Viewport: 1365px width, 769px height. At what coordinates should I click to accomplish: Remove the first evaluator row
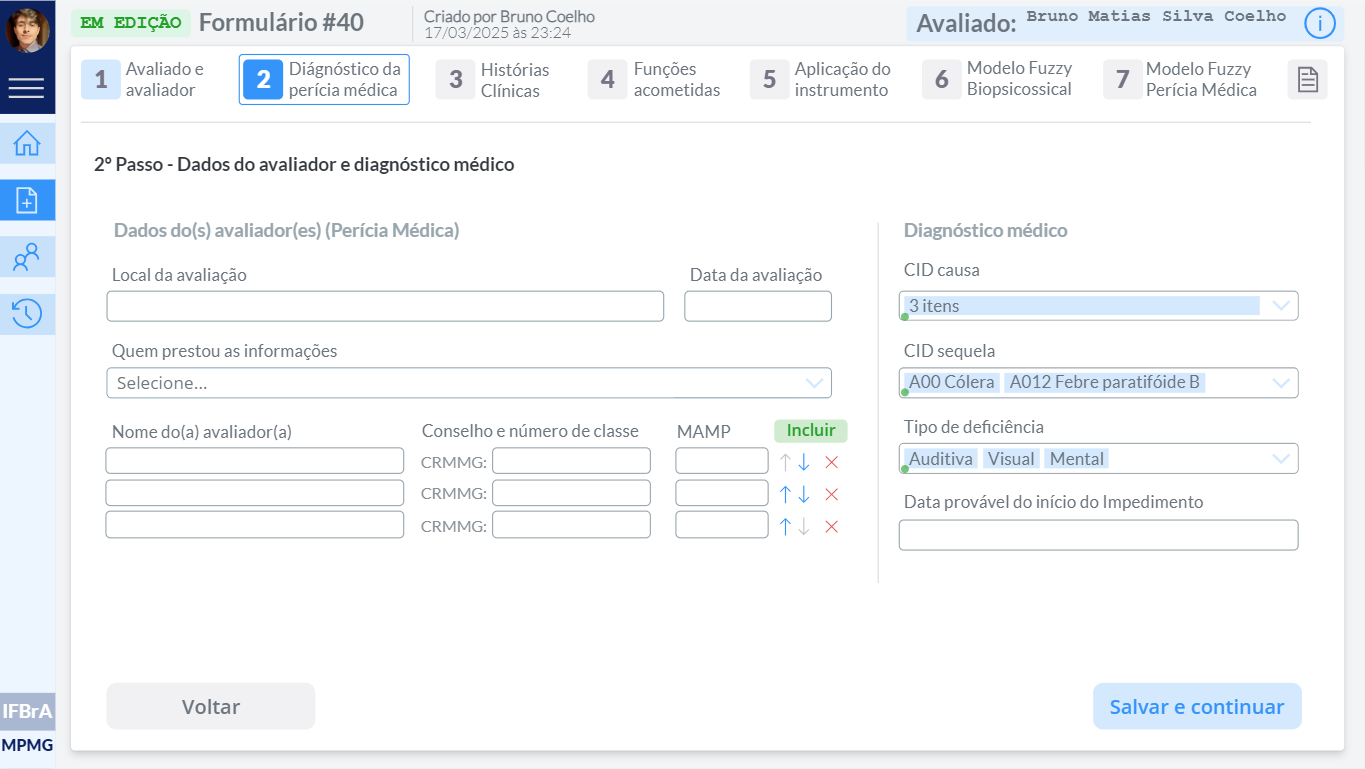click(x=831, y=462)
